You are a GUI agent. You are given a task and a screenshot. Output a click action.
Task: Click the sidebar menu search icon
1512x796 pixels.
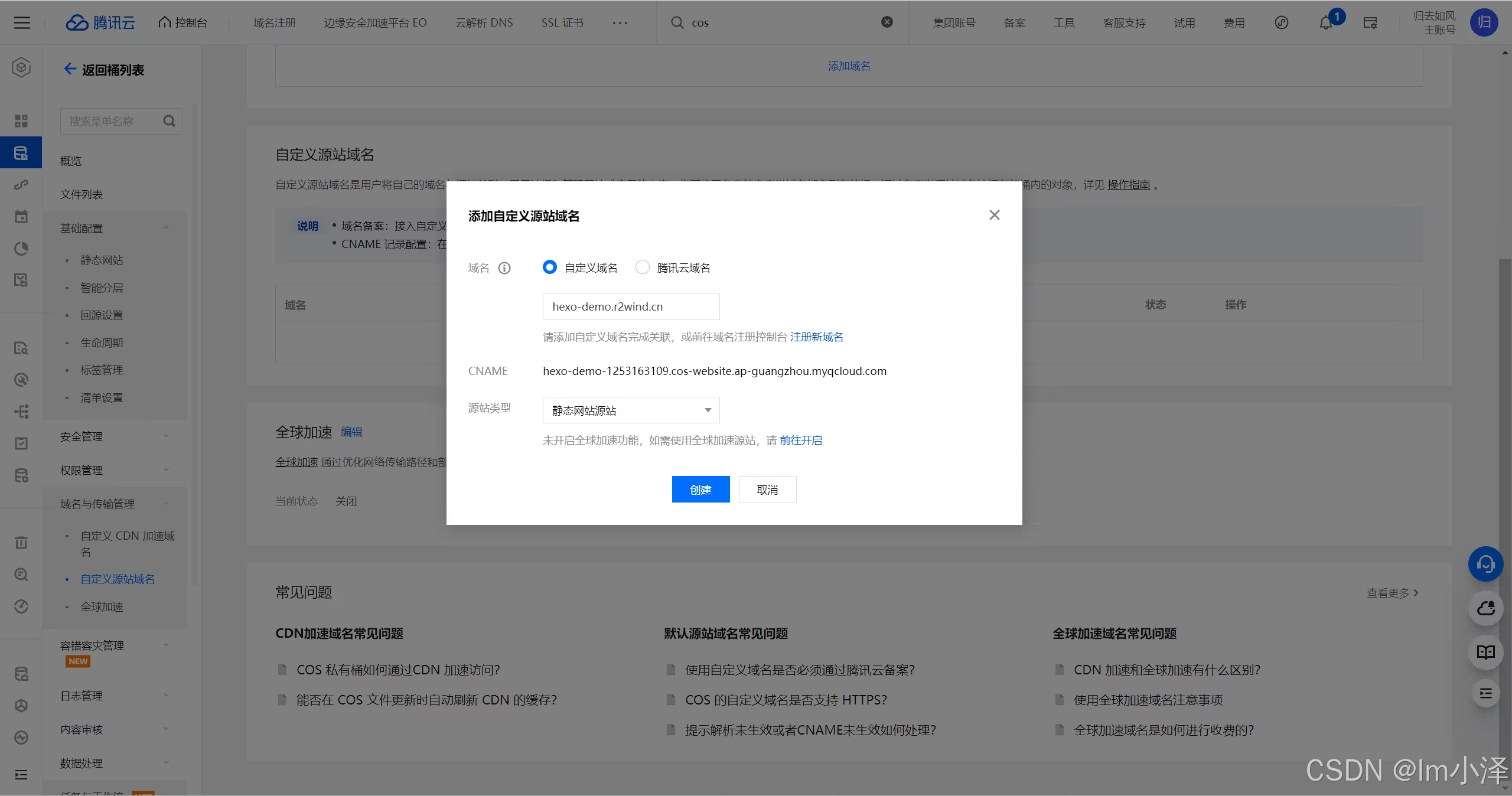169,121
